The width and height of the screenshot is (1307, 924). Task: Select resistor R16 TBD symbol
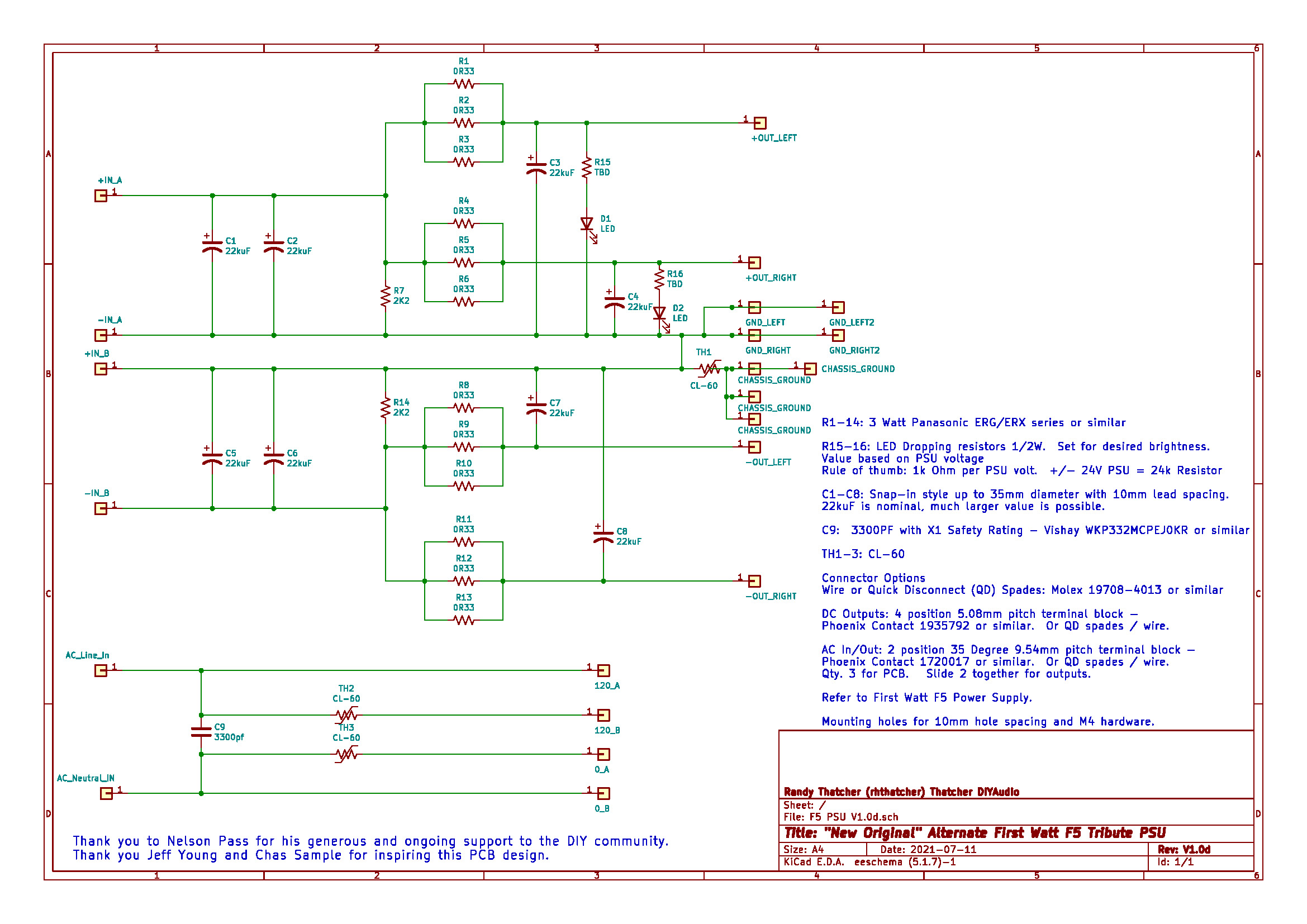click(x=659, y=279)
